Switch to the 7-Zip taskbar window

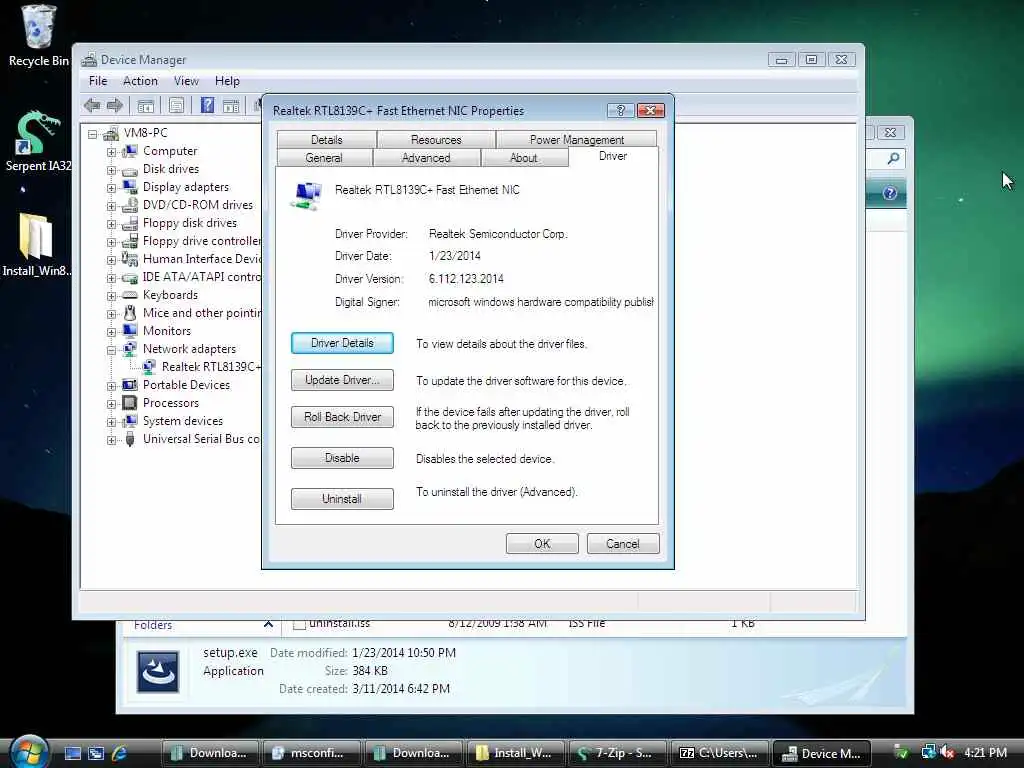pos(618,753)
